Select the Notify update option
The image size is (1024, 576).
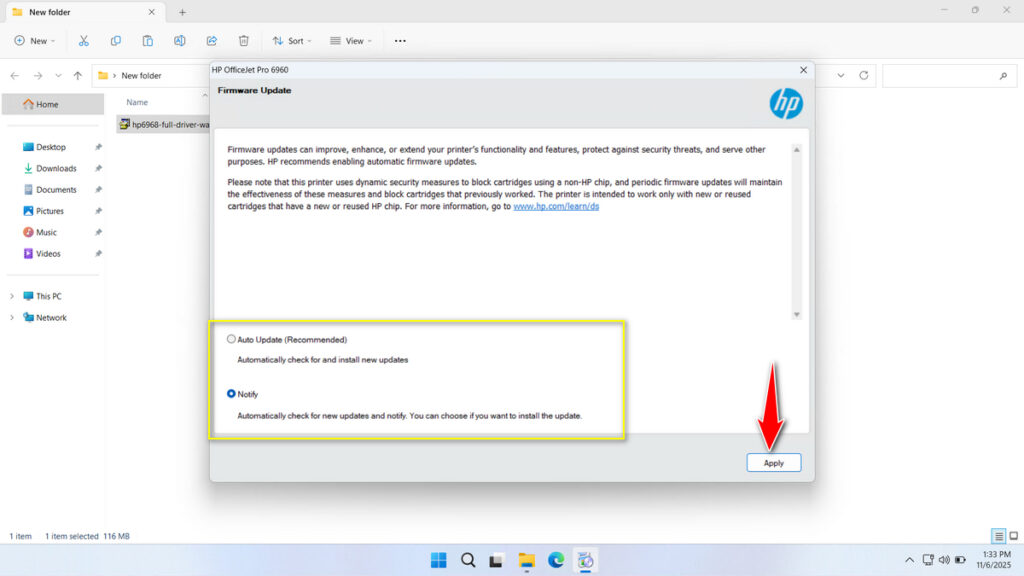coord(231,394)
